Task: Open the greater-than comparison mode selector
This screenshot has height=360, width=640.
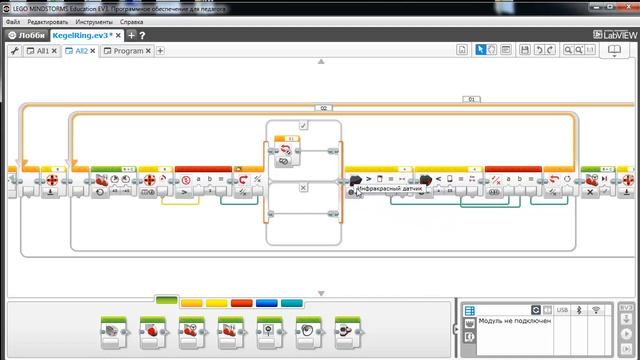Action: 184,192
